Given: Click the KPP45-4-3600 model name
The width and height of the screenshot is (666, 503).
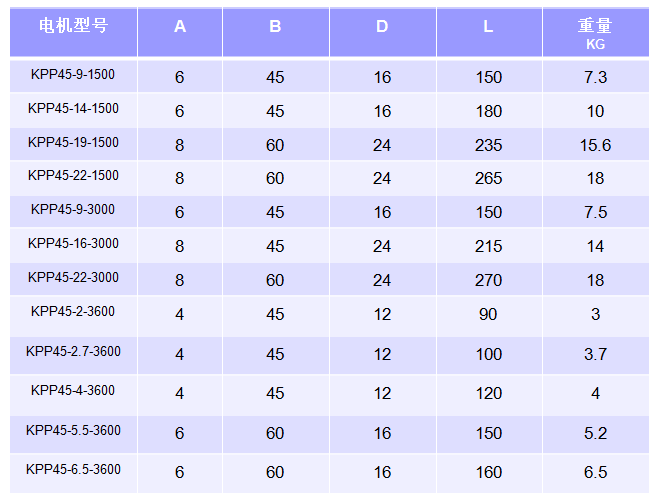Looking at the screenshot, I should point(73,390).
